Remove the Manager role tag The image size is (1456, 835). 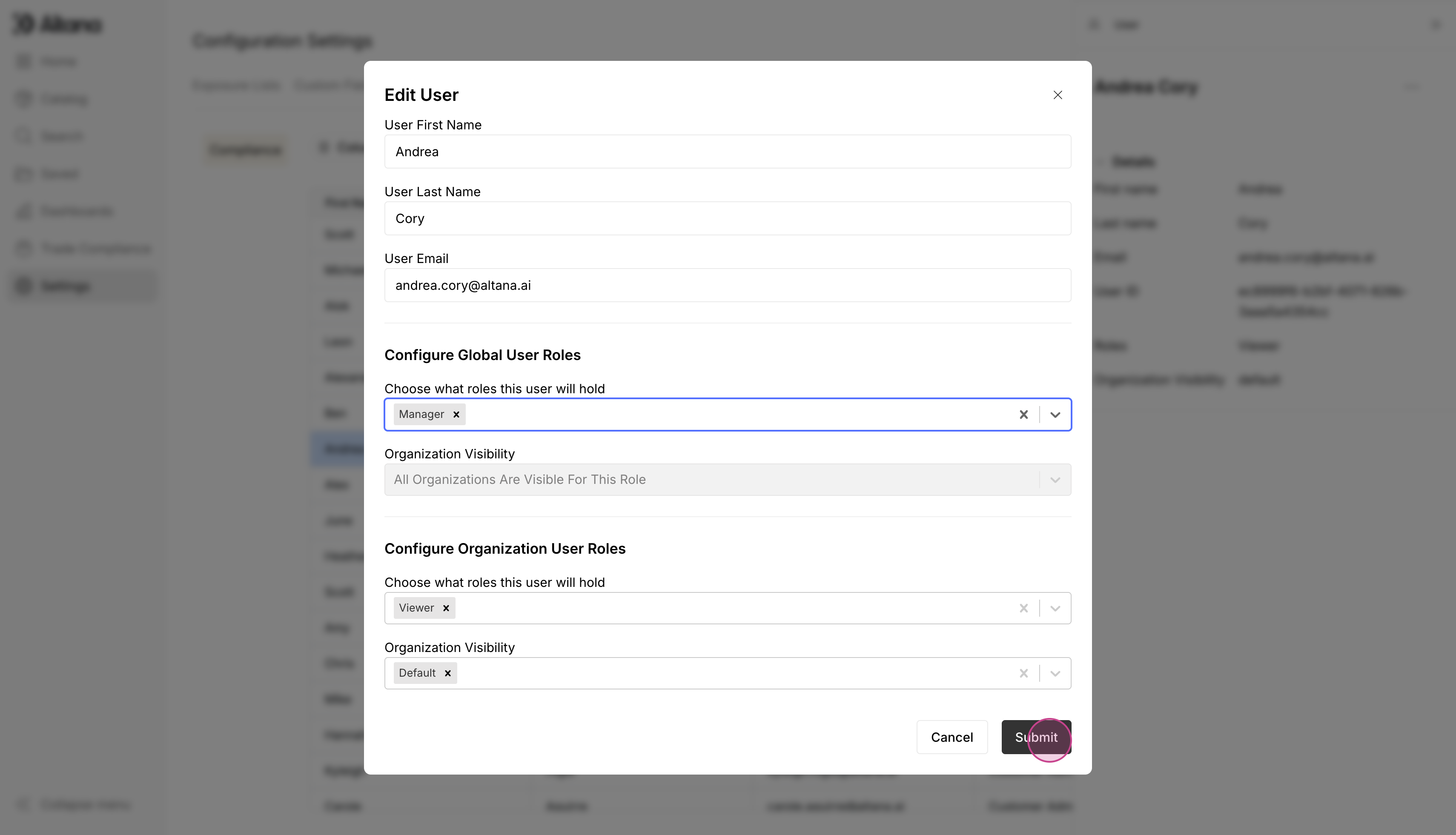click(456, 414)
